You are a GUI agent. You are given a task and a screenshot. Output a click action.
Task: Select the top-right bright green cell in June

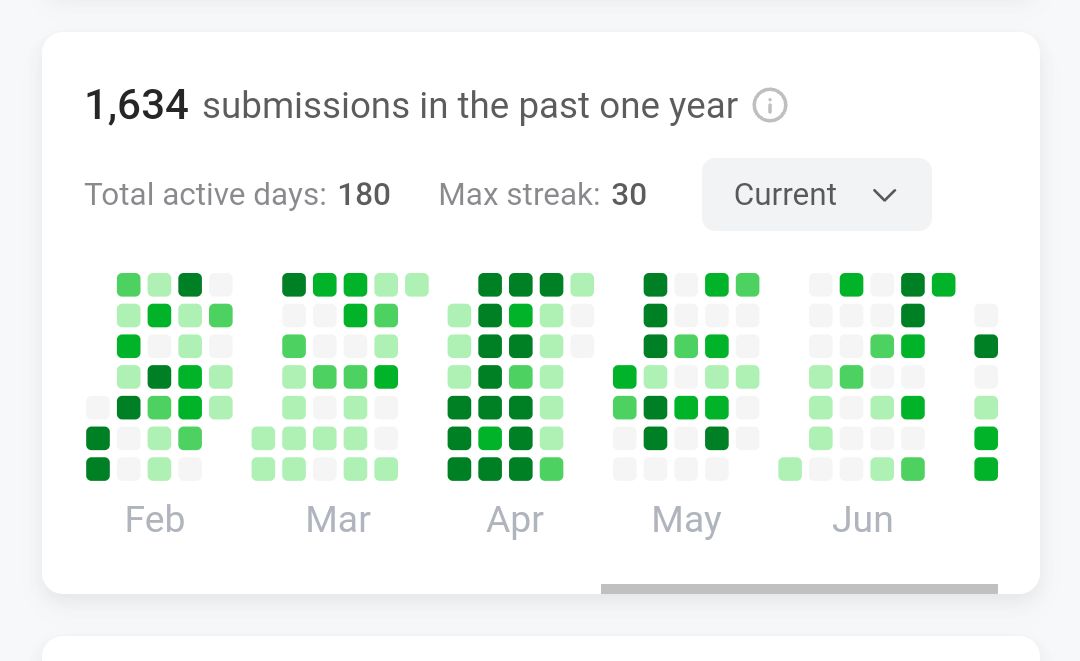coord(944,284)
